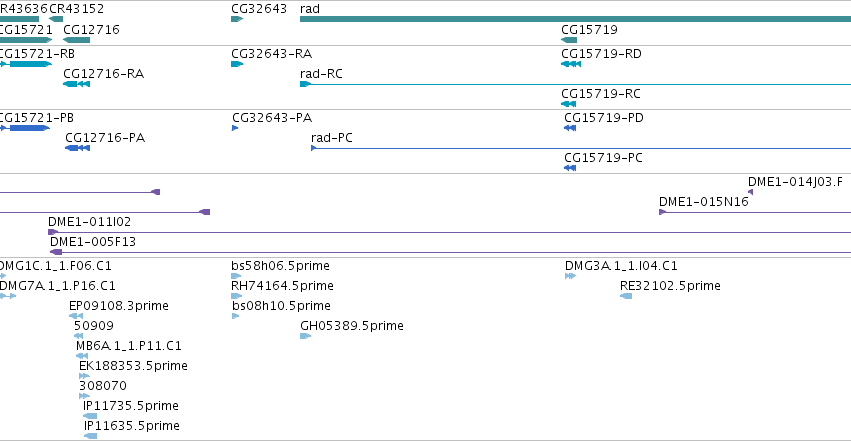
Task: Click the CG12716-RA transcript glyph
Action: click(77, 84)
